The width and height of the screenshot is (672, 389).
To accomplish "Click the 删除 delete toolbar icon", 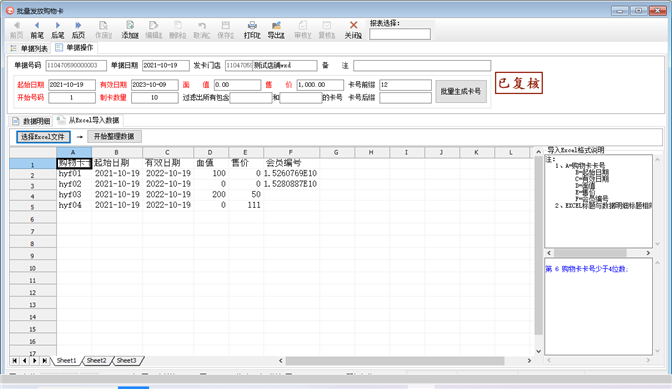I will 177,30.
